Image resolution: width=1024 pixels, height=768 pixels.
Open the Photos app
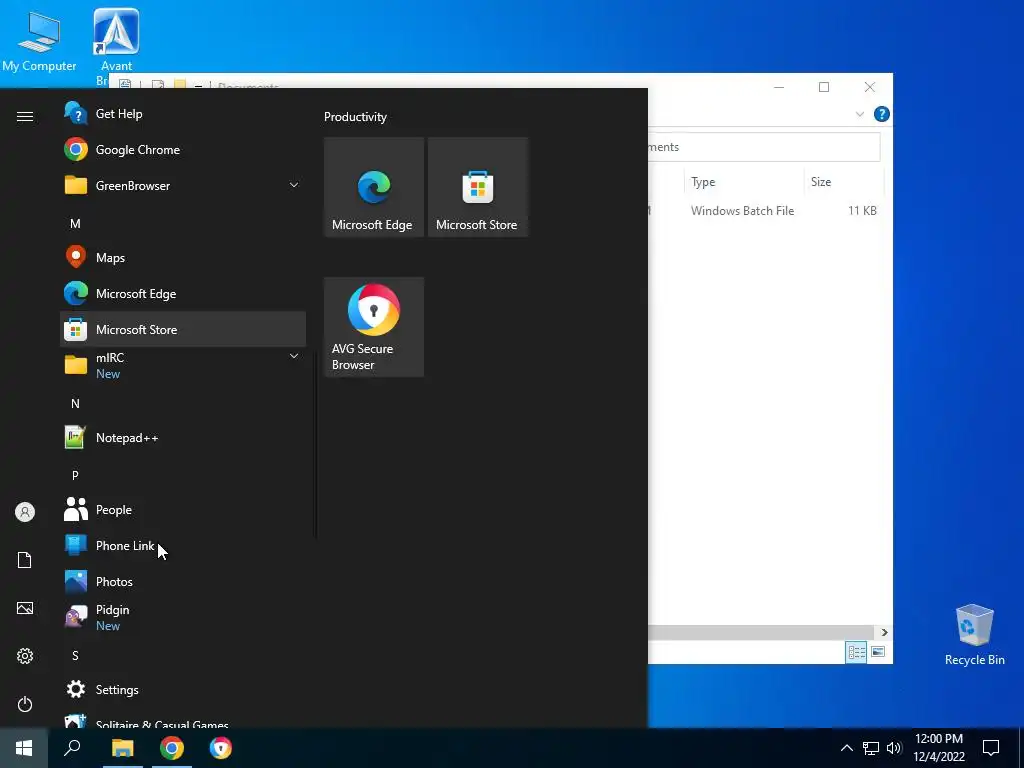coord(183,581)
